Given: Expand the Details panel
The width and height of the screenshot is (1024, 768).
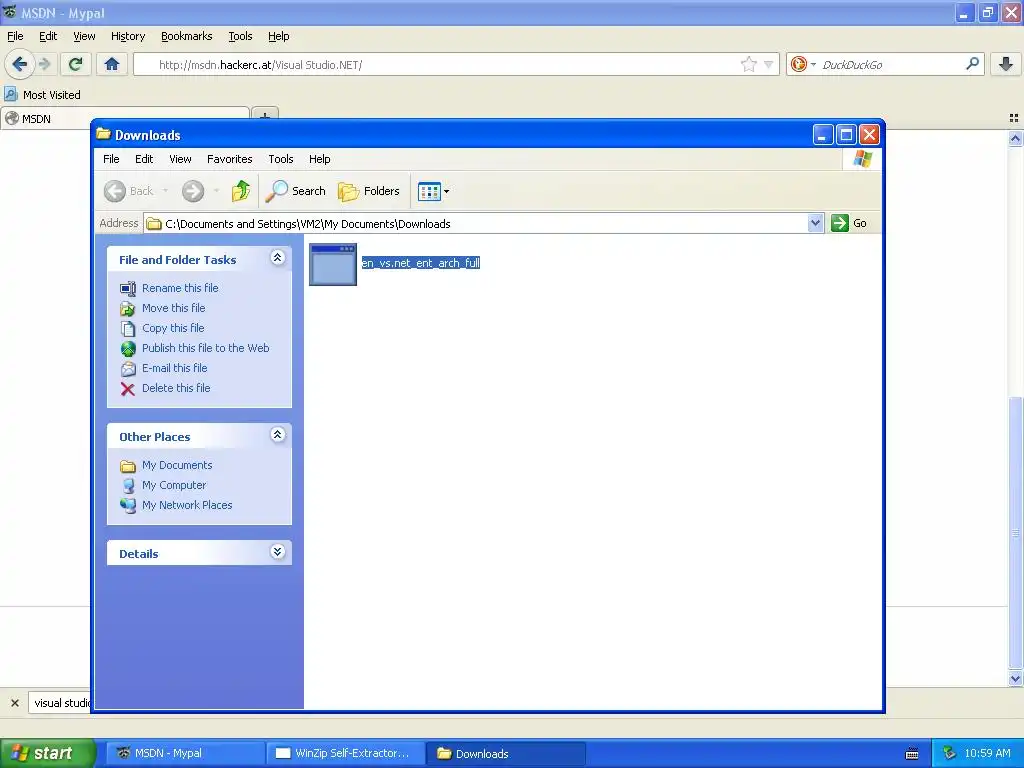Looking at the screenshot, I should pyautogui.click(x=278, y=551).
